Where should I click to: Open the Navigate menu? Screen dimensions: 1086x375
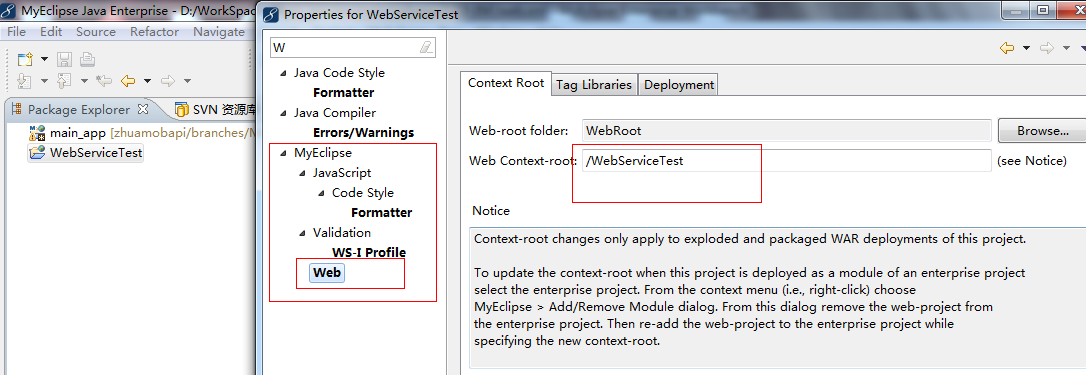pyautogui.click(x=219, y=32)
